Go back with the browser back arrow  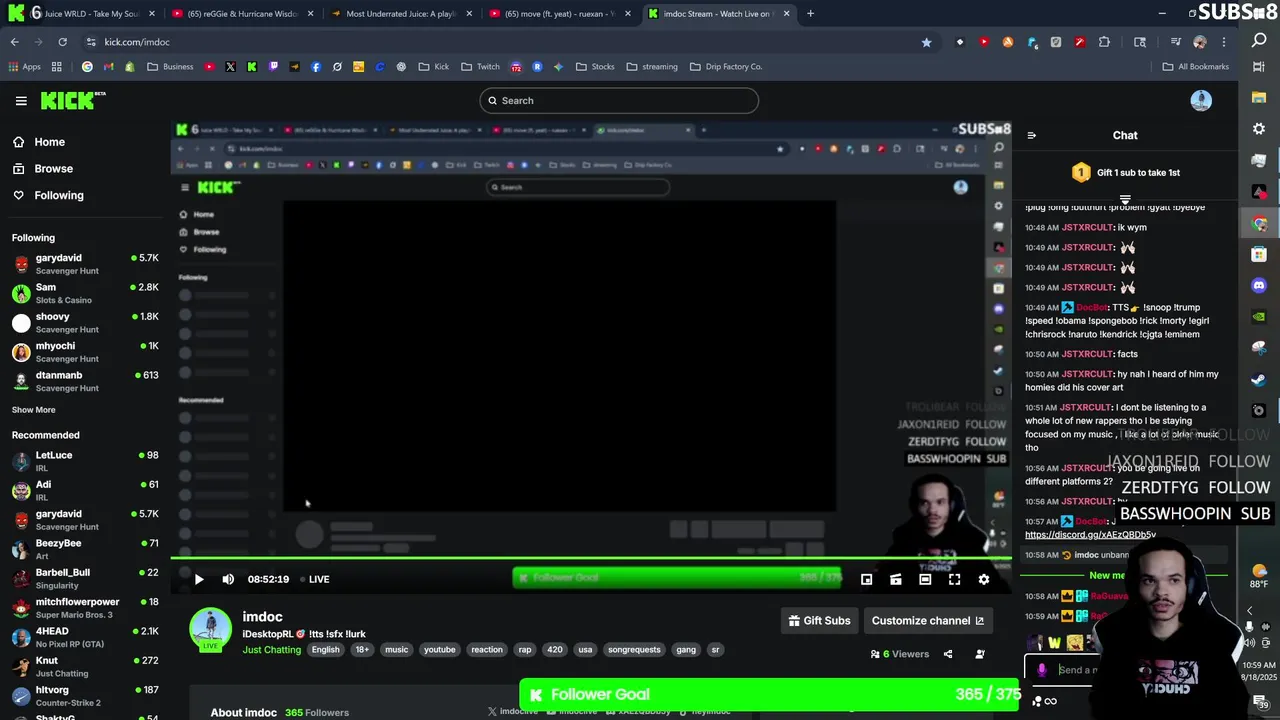click(14, 42)
